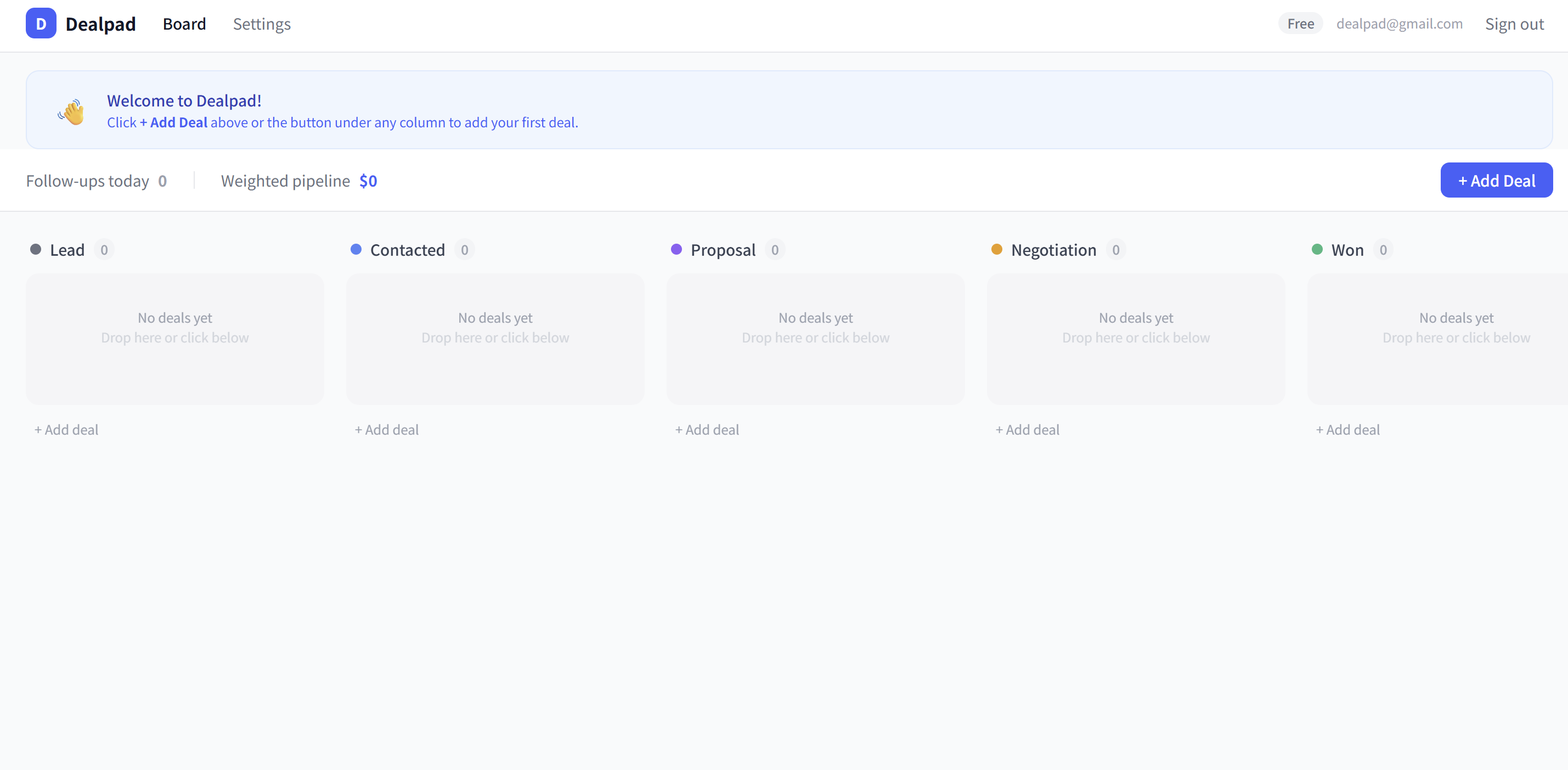1568x770 pixels.
Task: Click the orange dot beside Negotiation
Action: [x=996, y=250]
